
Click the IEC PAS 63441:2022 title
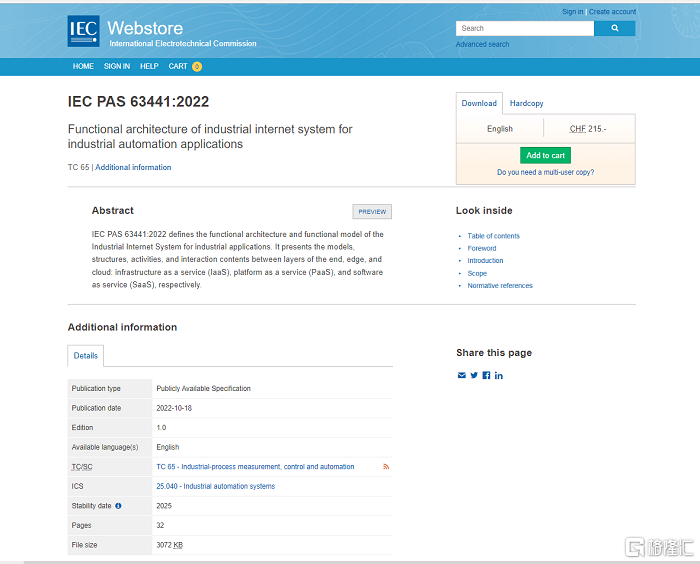[x=138, y=101]
